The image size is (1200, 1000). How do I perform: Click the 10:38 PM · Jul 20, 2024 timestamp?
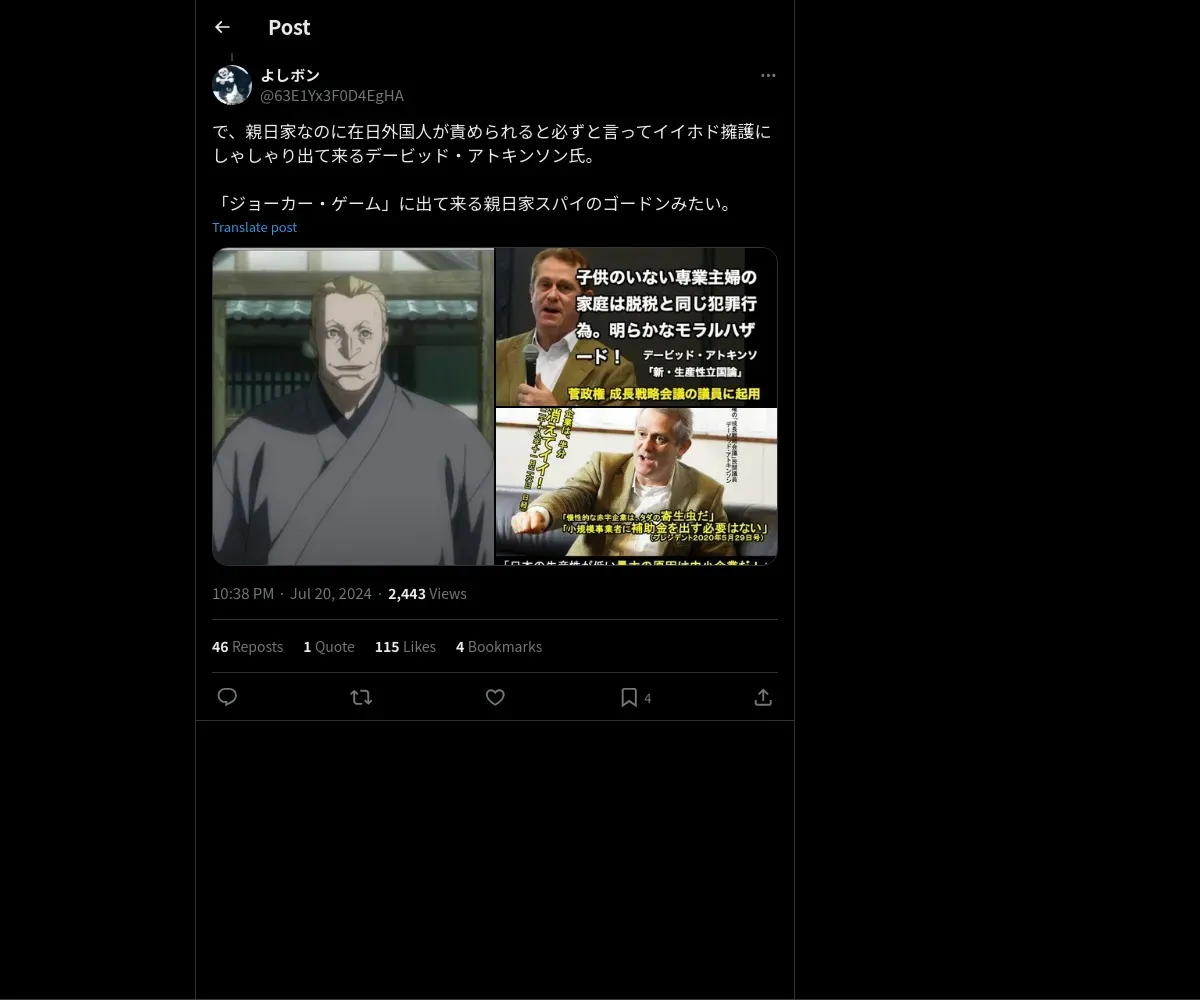[292, 594]
